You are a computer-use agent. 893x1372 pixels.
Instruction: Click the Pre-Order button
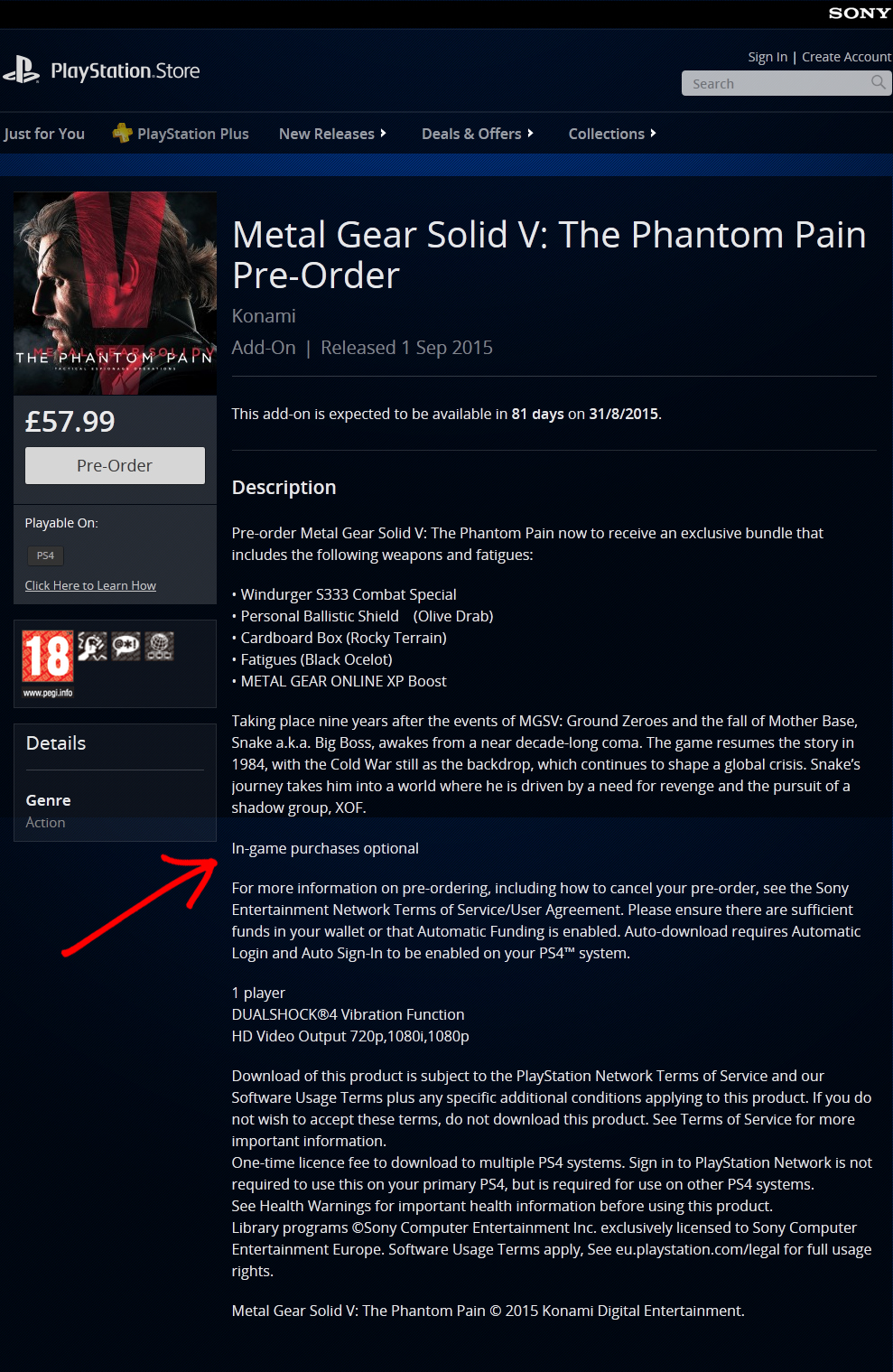click(115, 465)
